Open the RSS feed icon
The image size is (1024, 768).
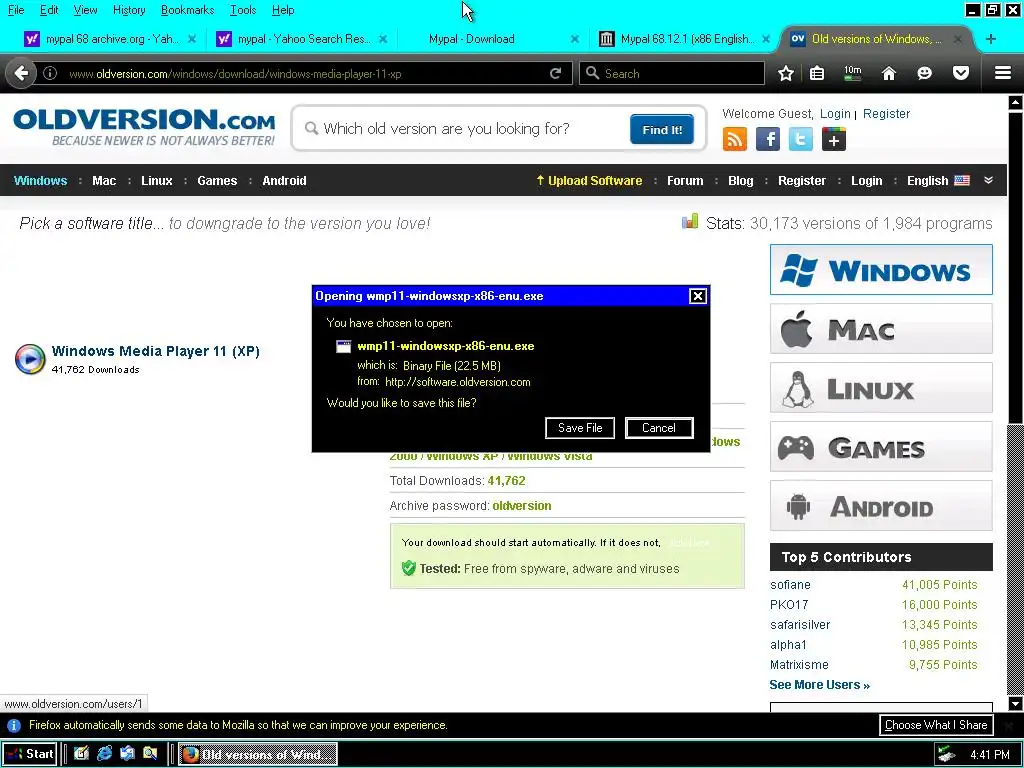(735, 139)
